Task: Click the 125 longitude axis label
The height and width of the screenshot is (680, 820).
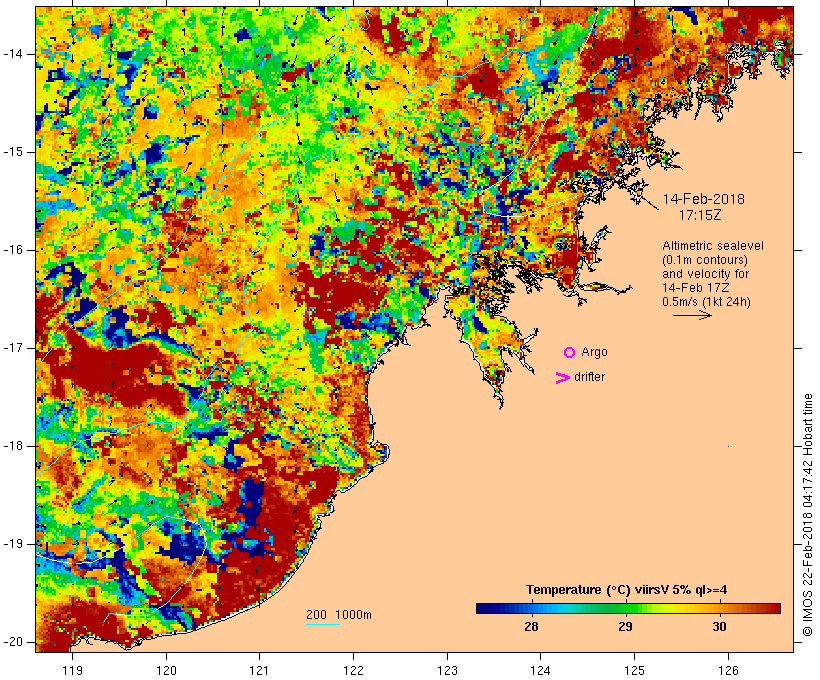Action: click(634, 671)
